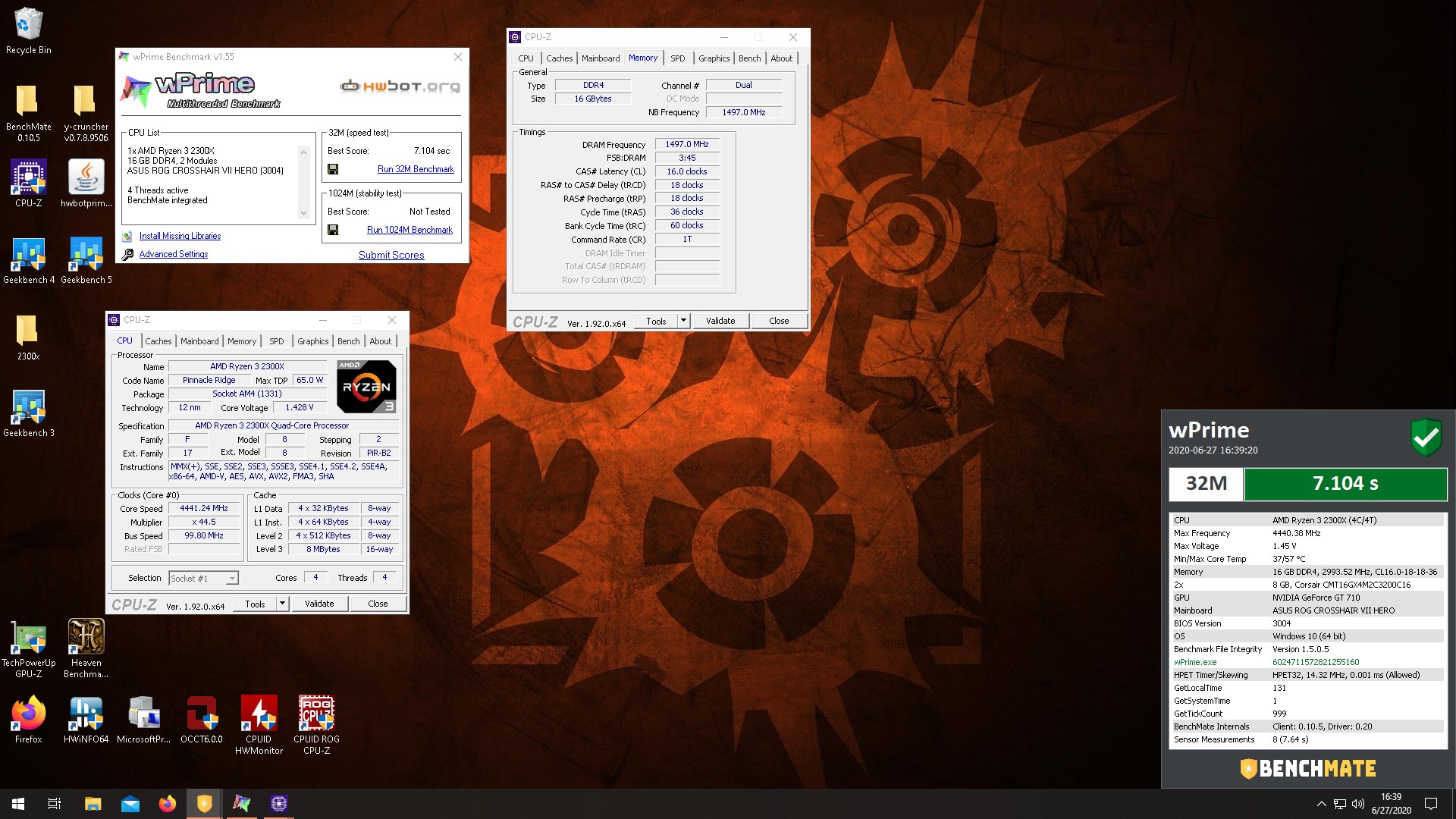The height and width of the screenshot is (819, 1456).
Task: Click the DRAM Frequency 1497.0 MHz field
Action: tap(687, 144)
